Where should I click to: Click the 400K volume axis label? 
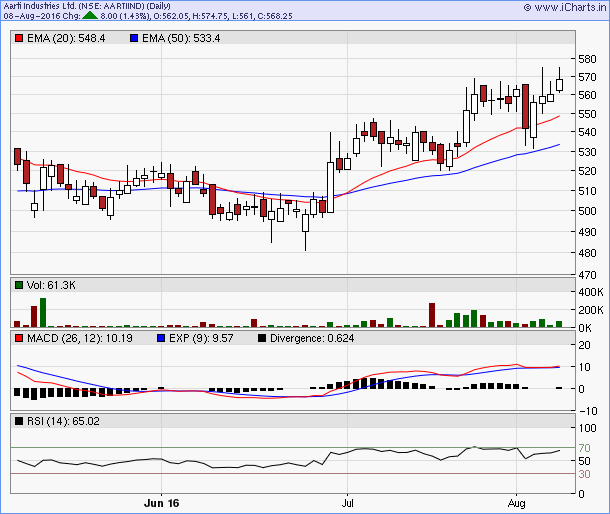pyautogui.click(x=591, y=292)
